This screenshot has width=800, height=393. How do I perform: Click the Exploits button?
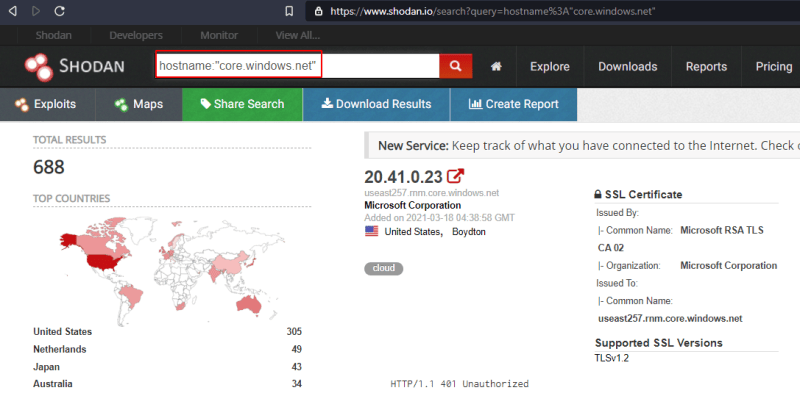47,104
